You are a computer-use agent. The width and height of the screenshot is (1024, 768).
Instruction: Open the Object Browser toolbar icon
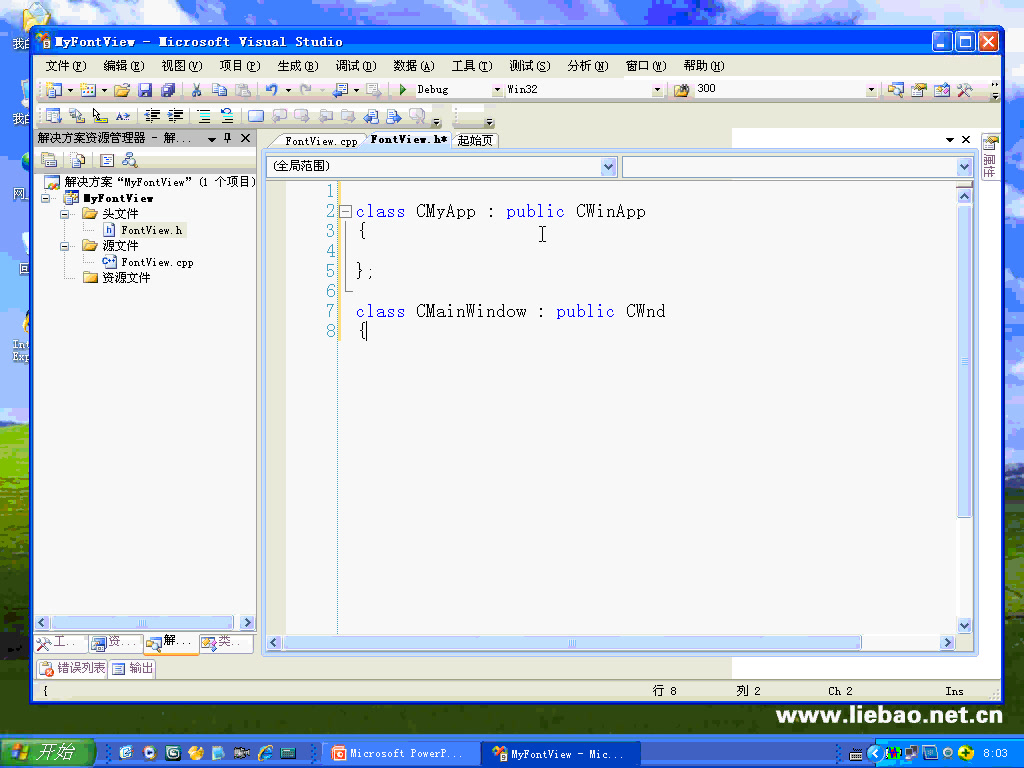point(941,90)
